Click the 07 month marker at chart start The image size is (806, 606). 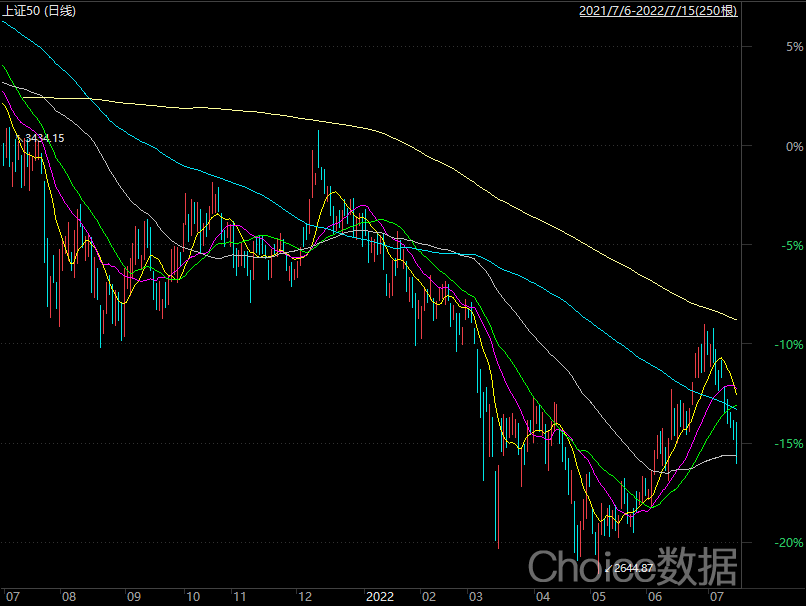point(13,597)
